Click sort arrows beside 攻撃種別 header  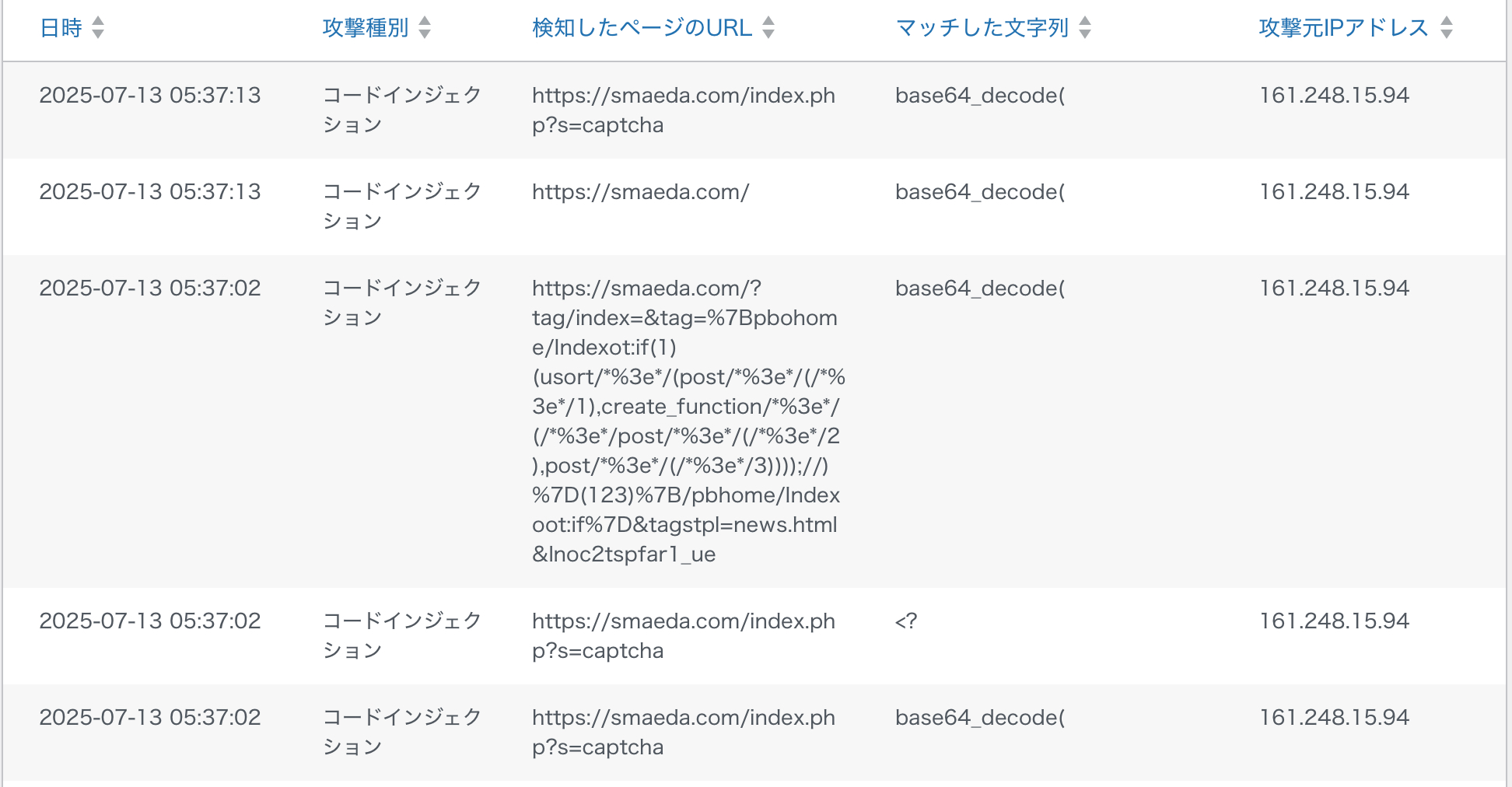click(425, 28)
